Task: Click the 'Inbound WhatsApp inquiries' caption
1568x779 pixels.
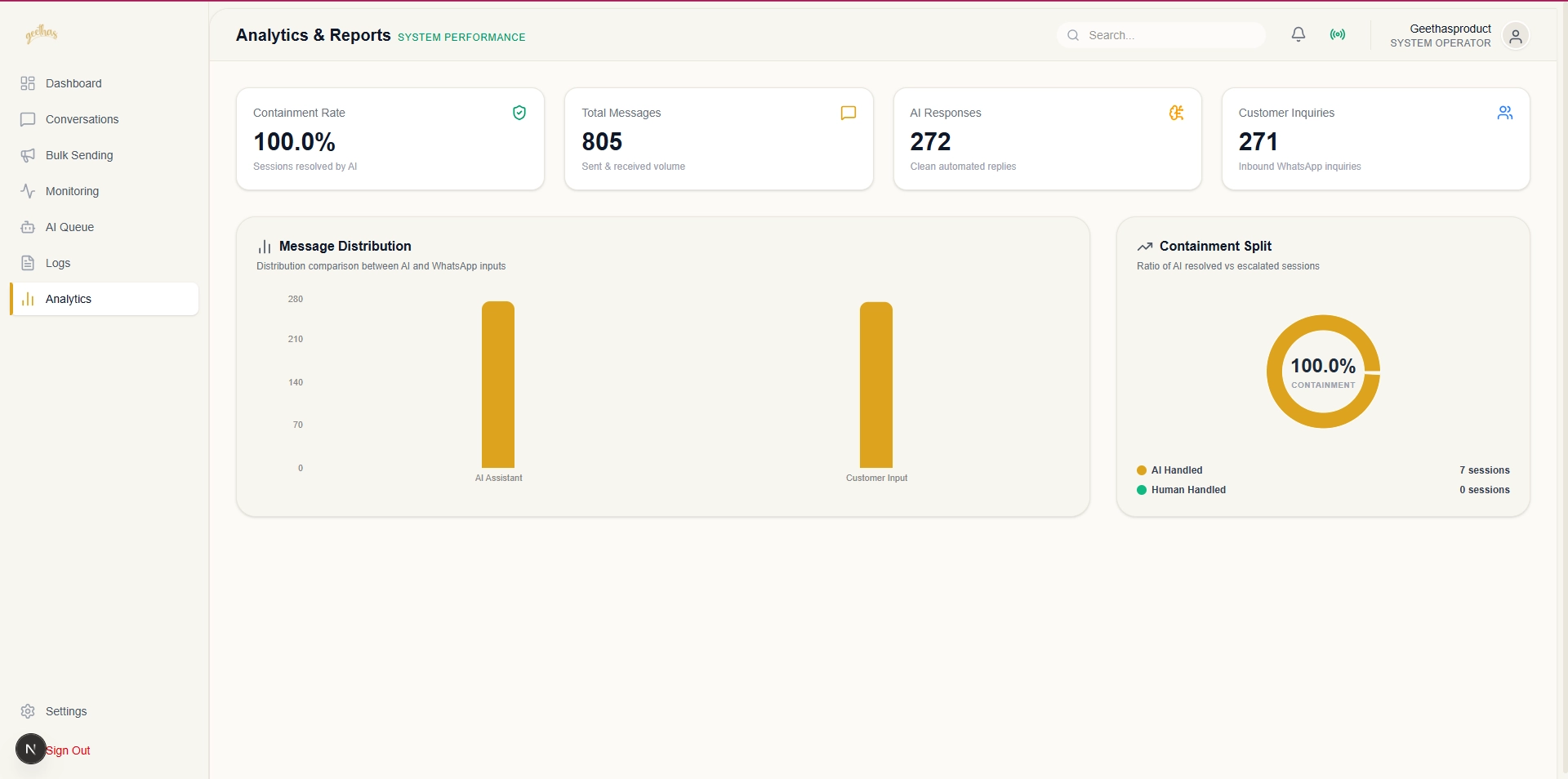Action: click(1299, 167)
